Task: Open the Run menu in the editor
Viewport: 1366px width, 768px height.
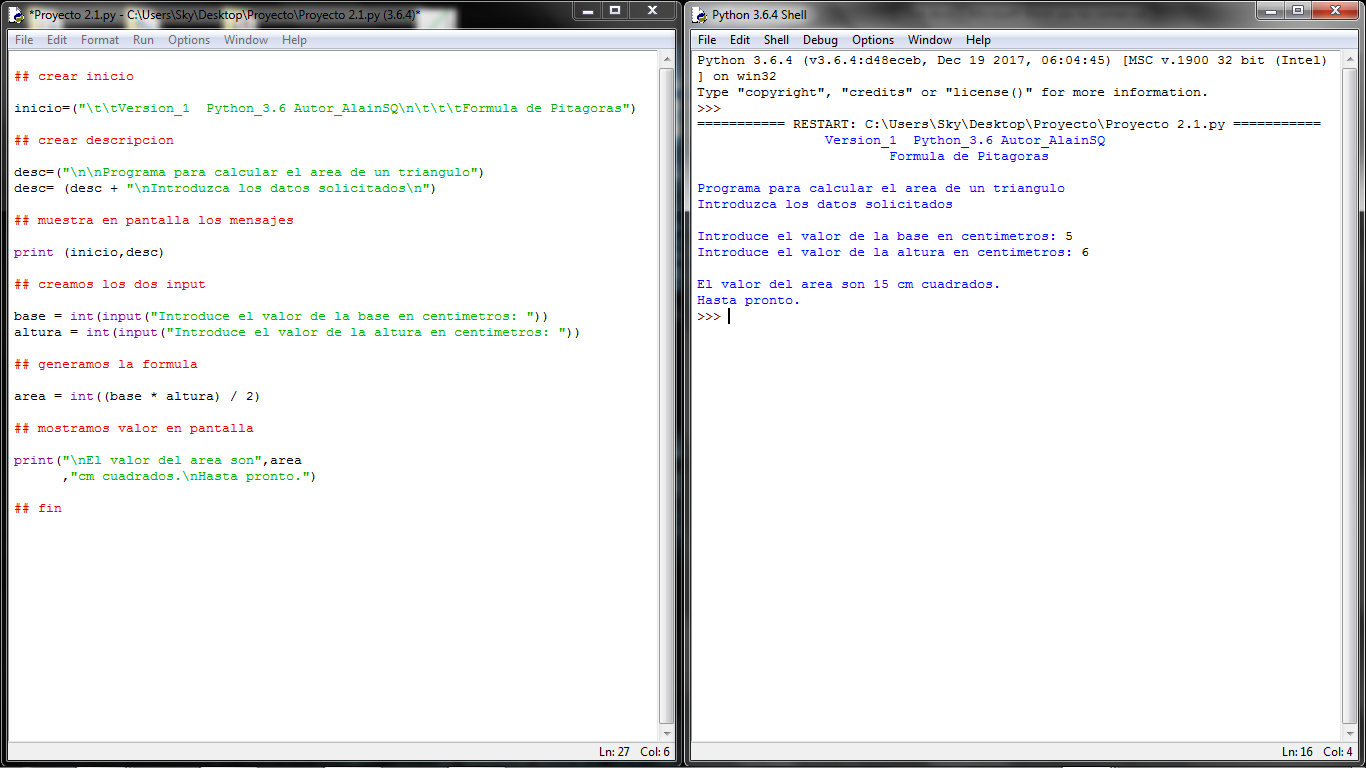Action: [x=143, y=40]
